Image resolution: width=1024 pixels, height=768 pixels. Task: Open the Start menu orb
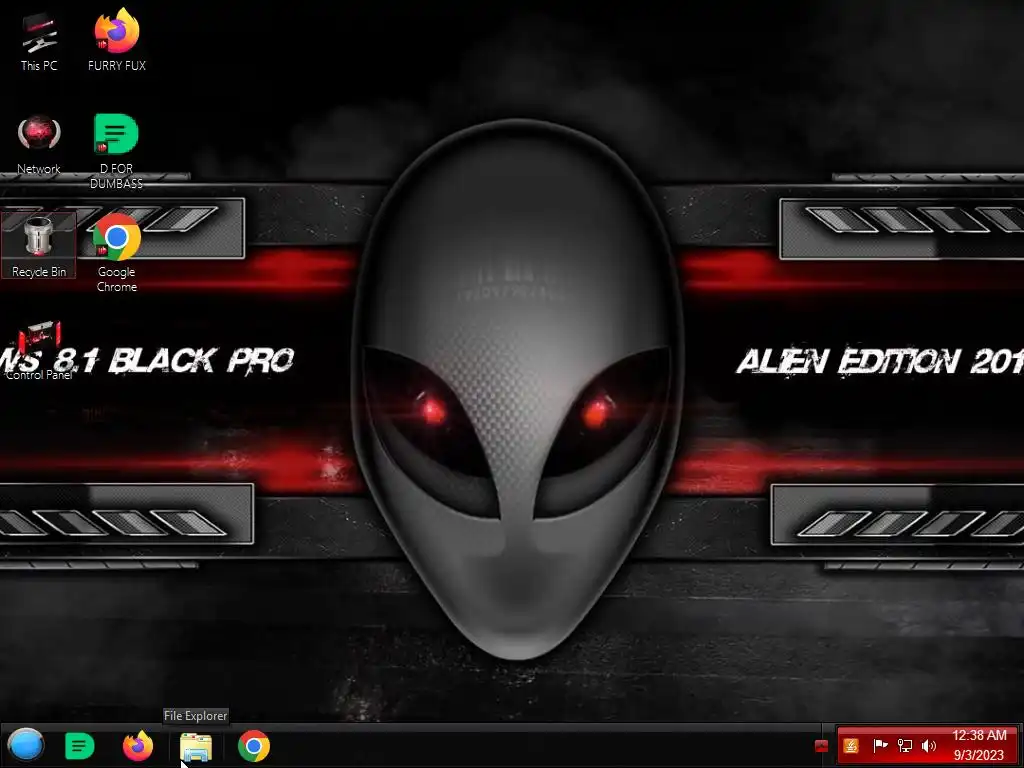pyautogui.click(x=25, y=745)
